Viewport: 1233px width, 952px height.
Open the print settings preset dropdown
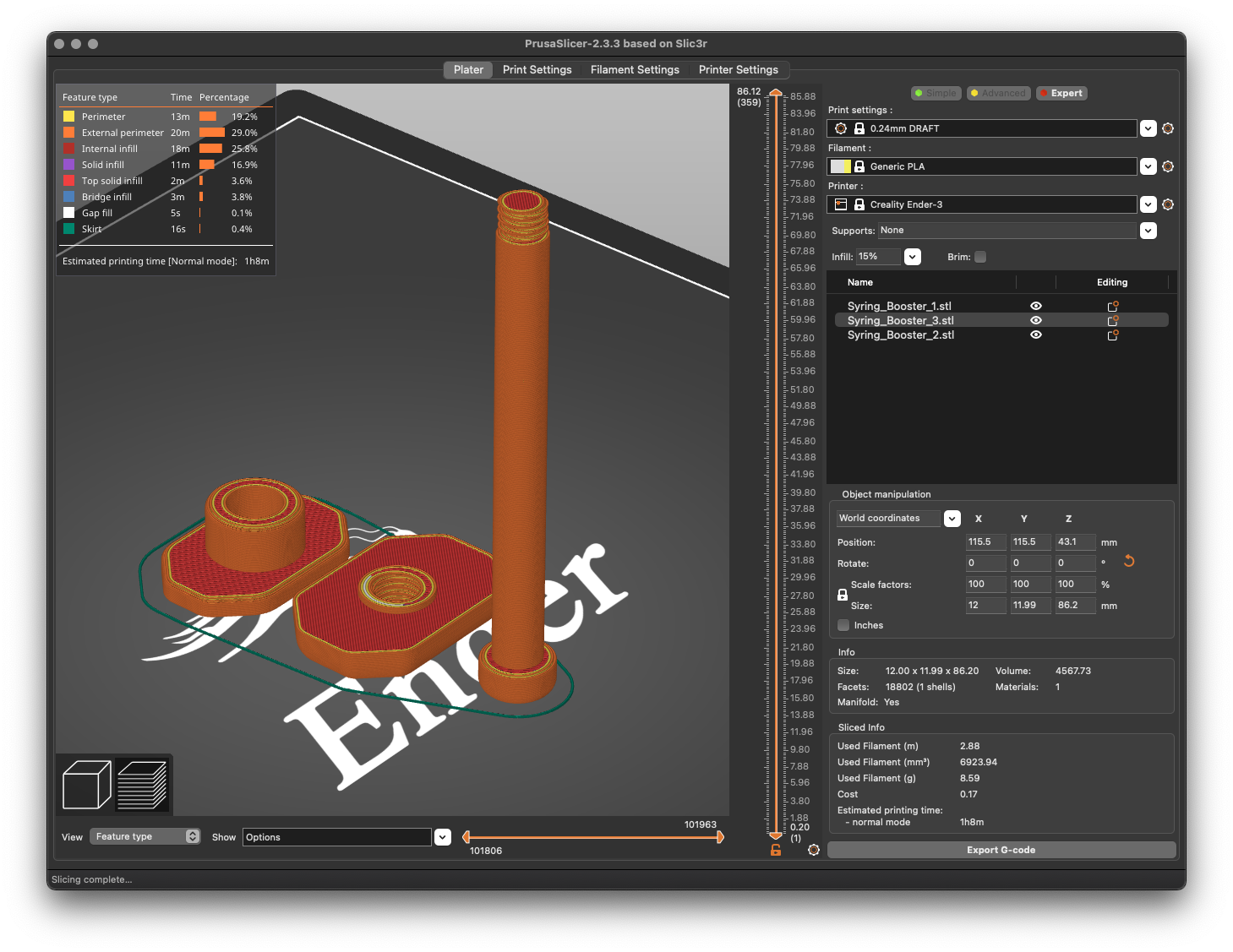[1148, 128]
